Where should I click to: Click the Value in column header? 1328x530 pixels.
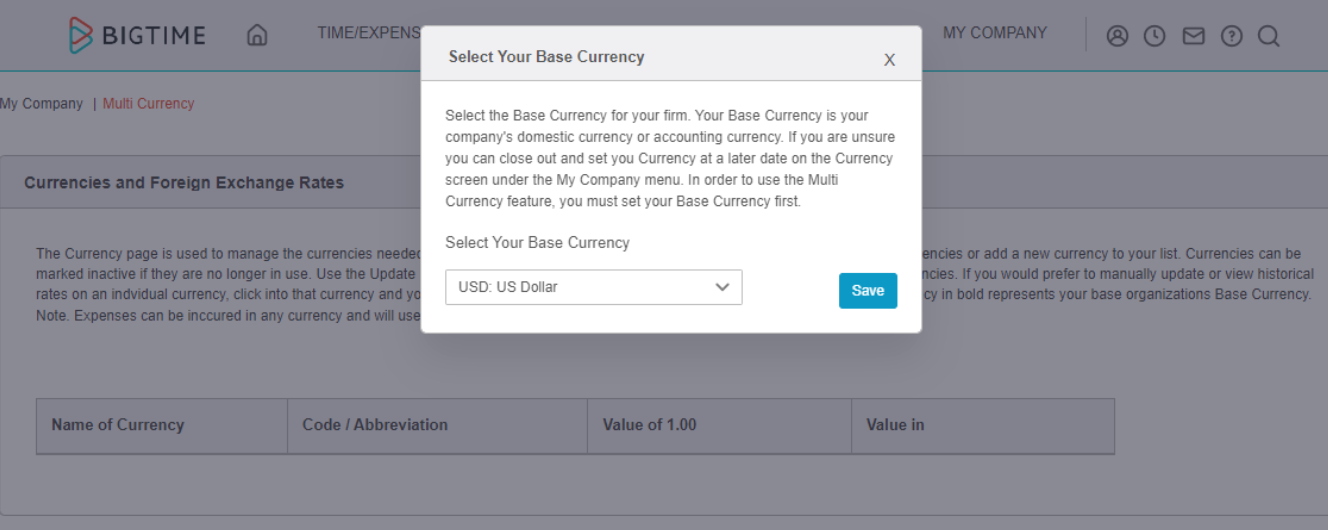[x=895, y=425]
